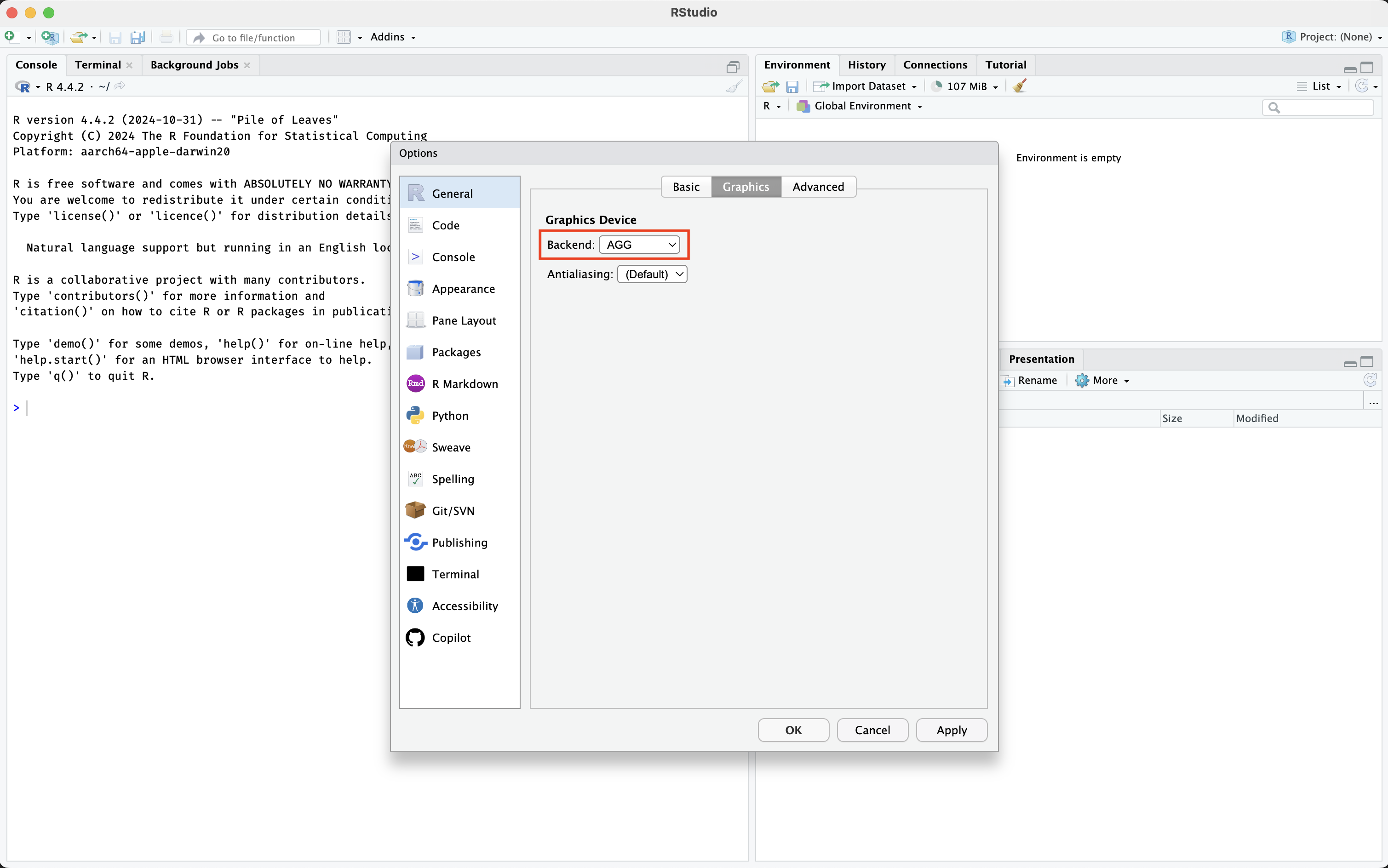The image size is (1388, 868).
Task: Switch to the History tab
Action: click(x=866, y=65)
